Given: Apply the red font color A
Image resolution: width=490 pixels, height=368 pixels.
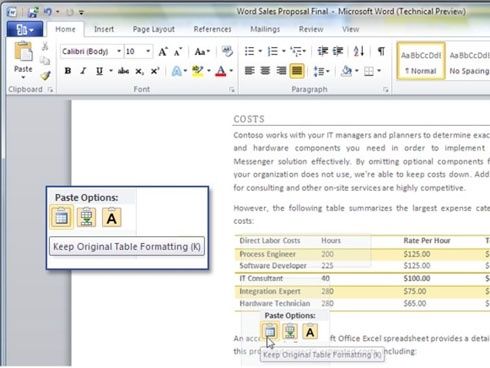Looking at the screenshot, I should (x=221, y=71).
